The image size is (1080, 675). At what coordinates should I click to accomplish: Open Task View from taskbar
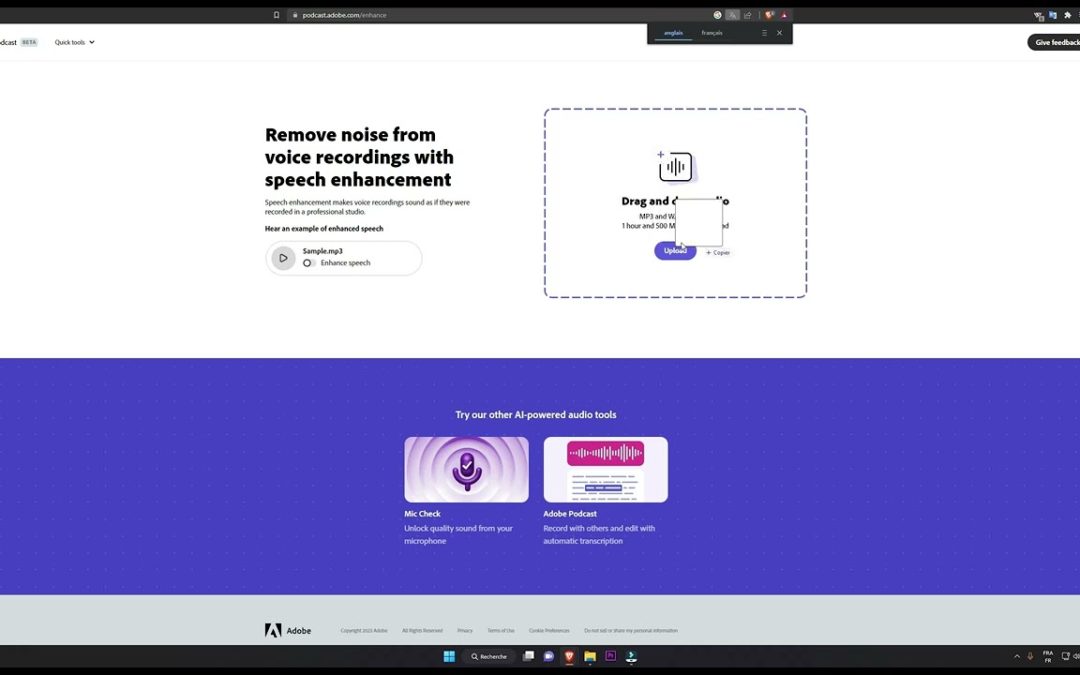[x=528, y=656]
